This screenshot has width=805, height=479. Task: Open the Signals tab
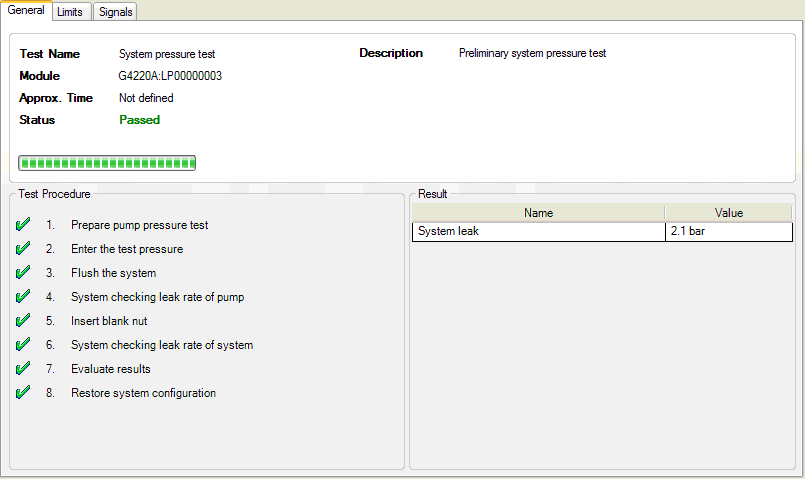[x=115, y=12]
